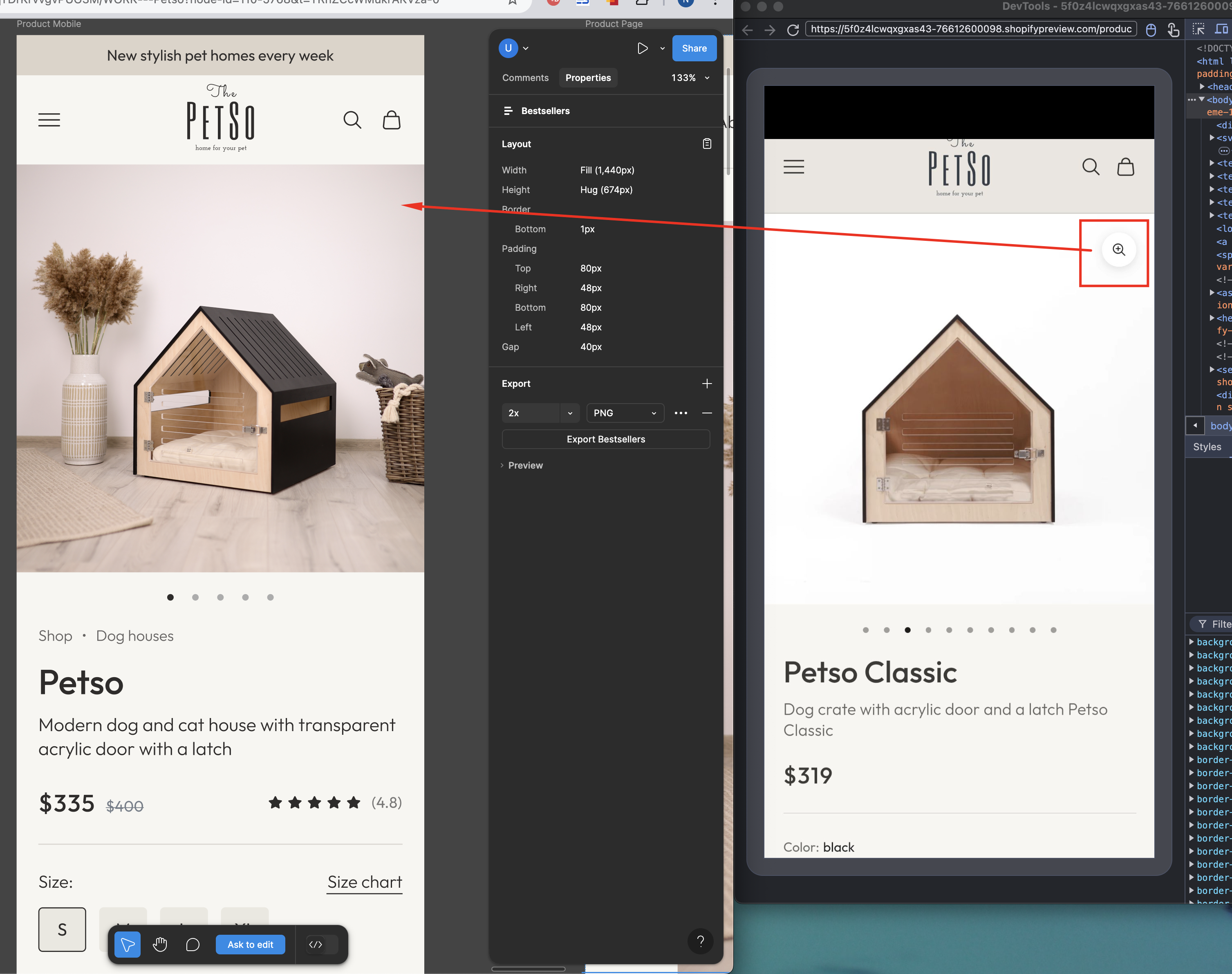Select size S option
The height and width of the screenshot is (974, 1232).
(x=62, y=929)
